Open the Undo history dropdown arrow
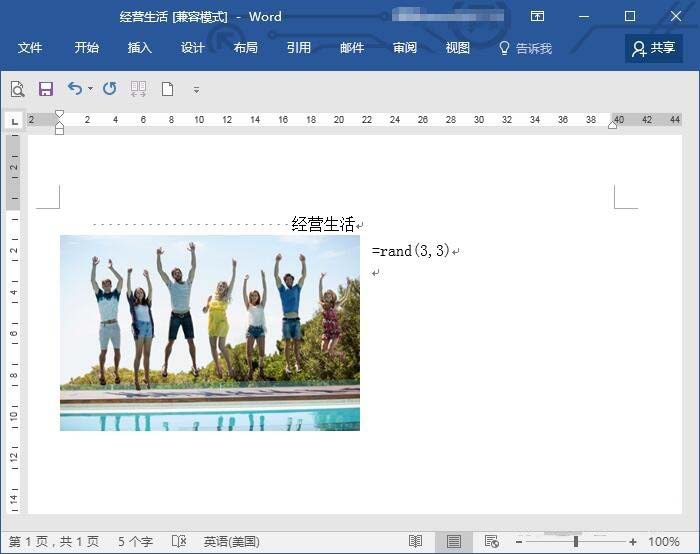The image size is (700, 554). pos(90,89)
